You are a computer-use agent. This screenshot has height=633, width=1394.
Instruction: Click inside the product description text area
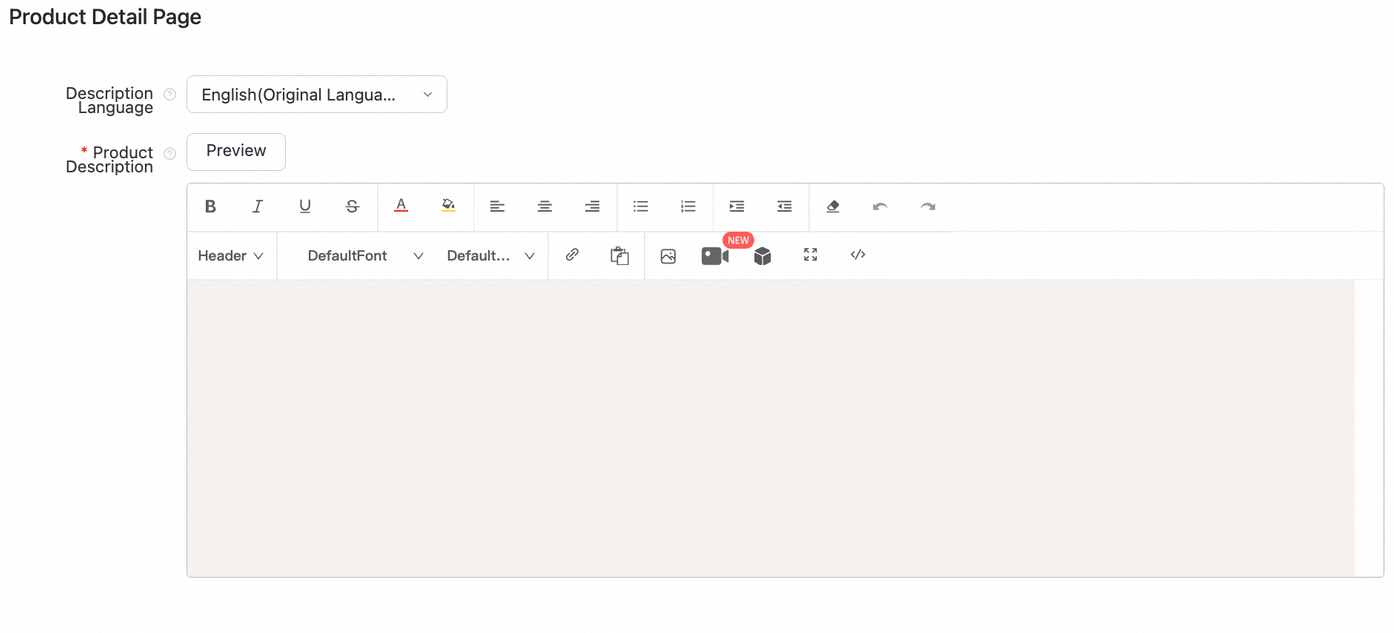(770, 428)
